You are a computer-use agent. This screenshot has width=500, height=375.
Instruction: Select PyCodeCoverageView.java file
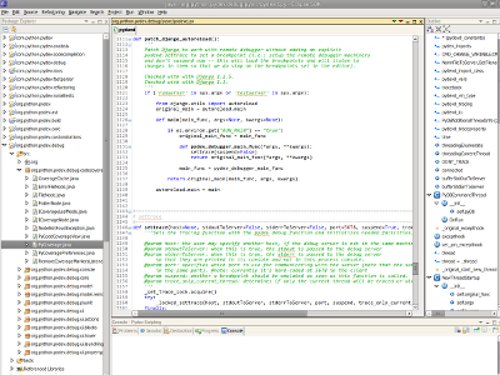(61, 236)
